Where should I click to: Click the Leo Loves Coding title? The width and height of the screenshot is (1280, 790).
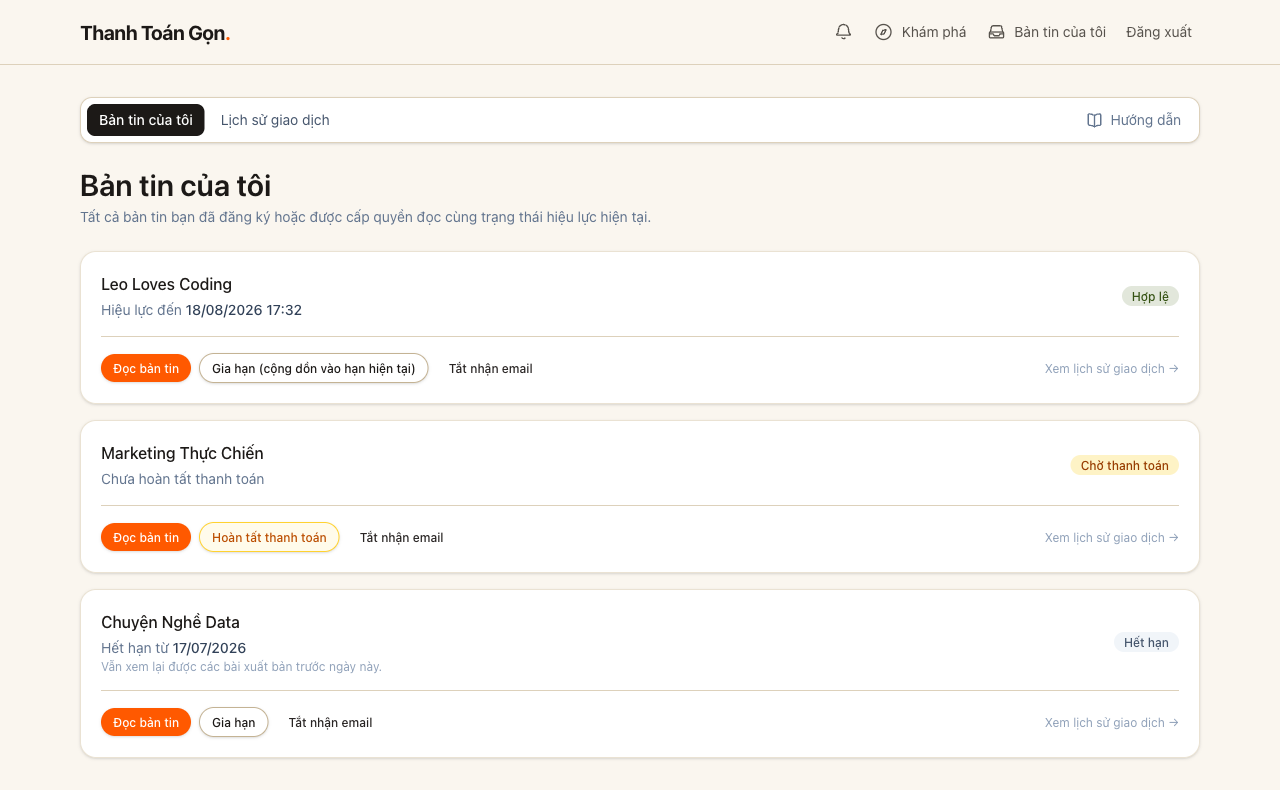166,284
